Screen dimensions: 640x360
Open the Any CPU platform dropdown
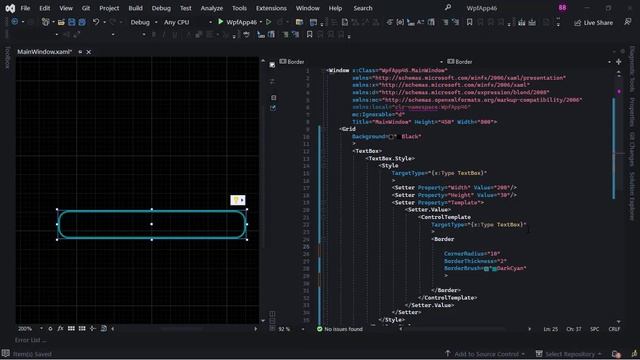pos(188,22)
